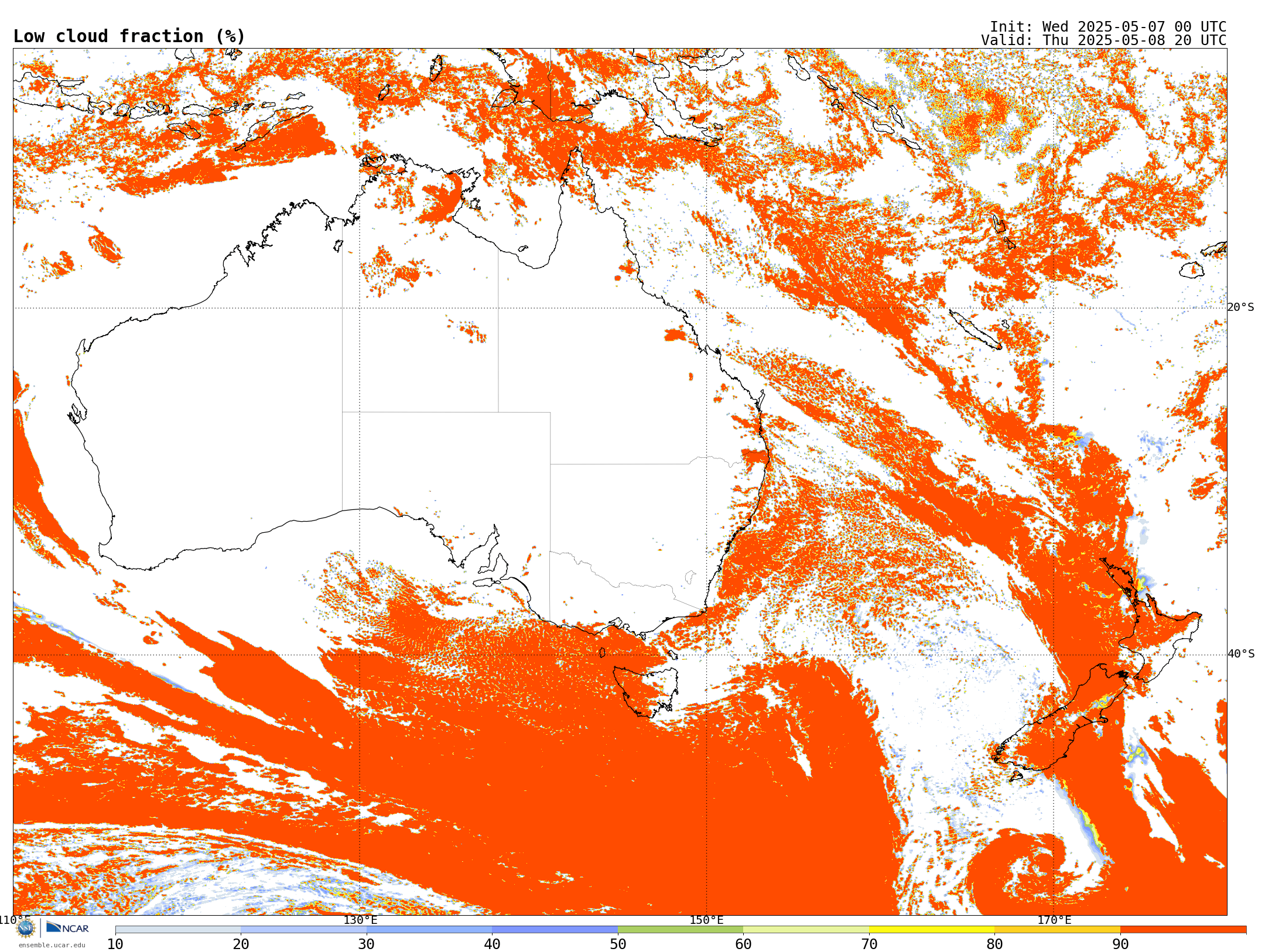
Task: Click the 20°S latitude label
Action: point(1241,307)
